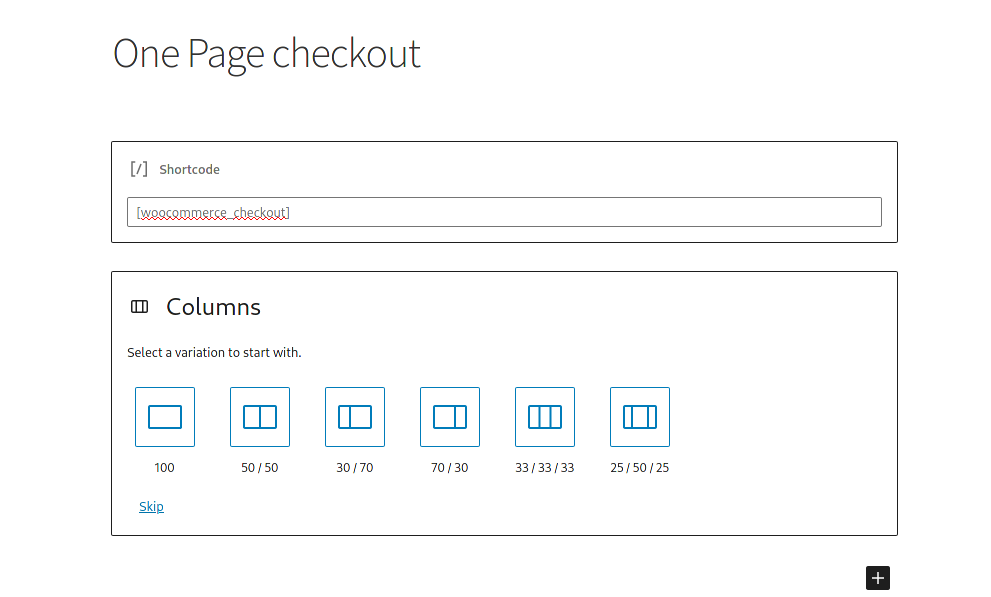991x597 pixels.
Task: Click the '33 / 33 / 33' layout label
Action: 545,467
